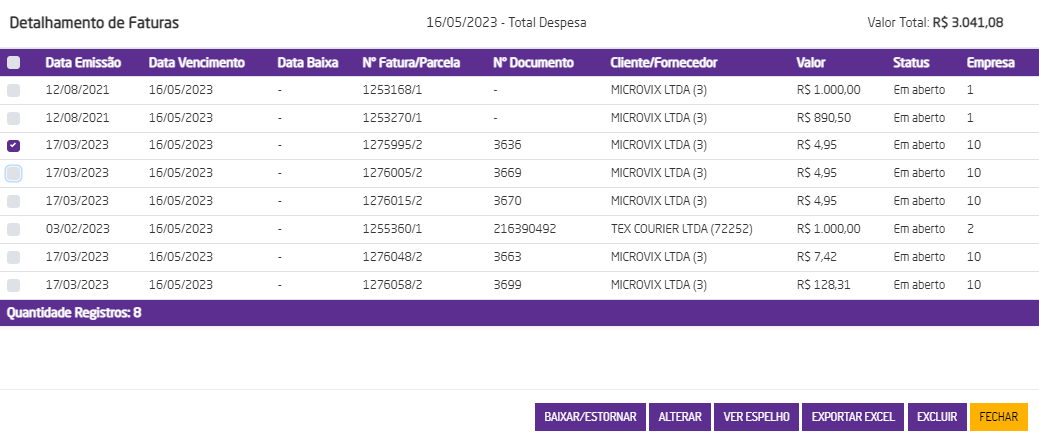Screen dimensions: 1039x443
Task: Check the box for invoice 1253168/1
Action: [x=13, y=90]
